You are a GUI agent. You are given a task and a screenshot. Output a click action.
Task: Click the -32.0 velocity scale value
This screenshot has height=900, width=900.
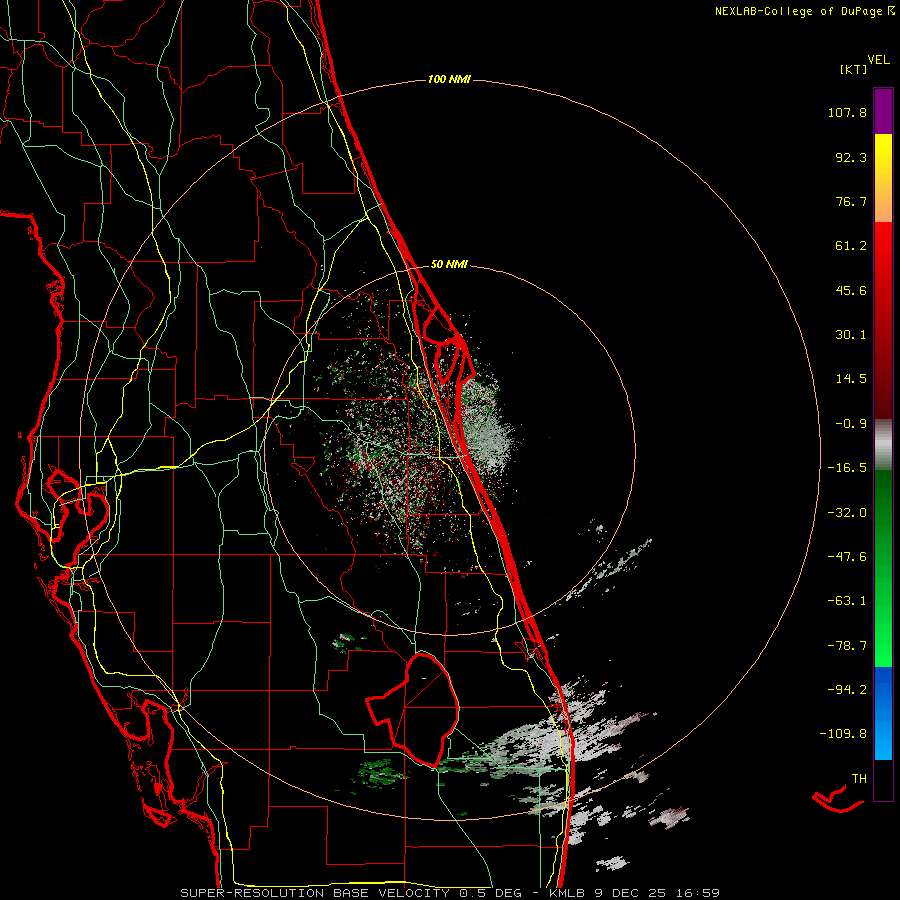(x=847, y=513)
